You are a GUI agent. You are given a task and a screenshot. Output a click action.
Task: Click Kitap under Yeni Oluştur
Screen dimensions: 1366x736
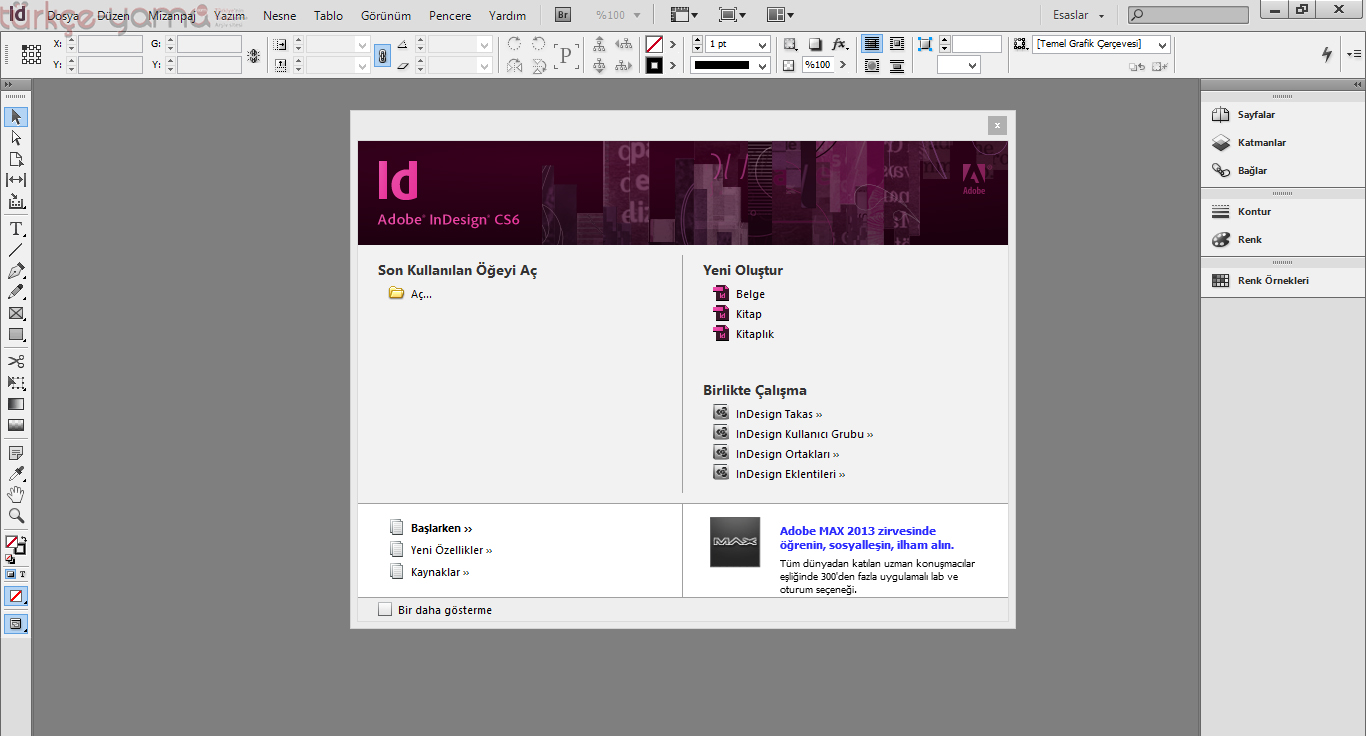click(x=749, y=314)
